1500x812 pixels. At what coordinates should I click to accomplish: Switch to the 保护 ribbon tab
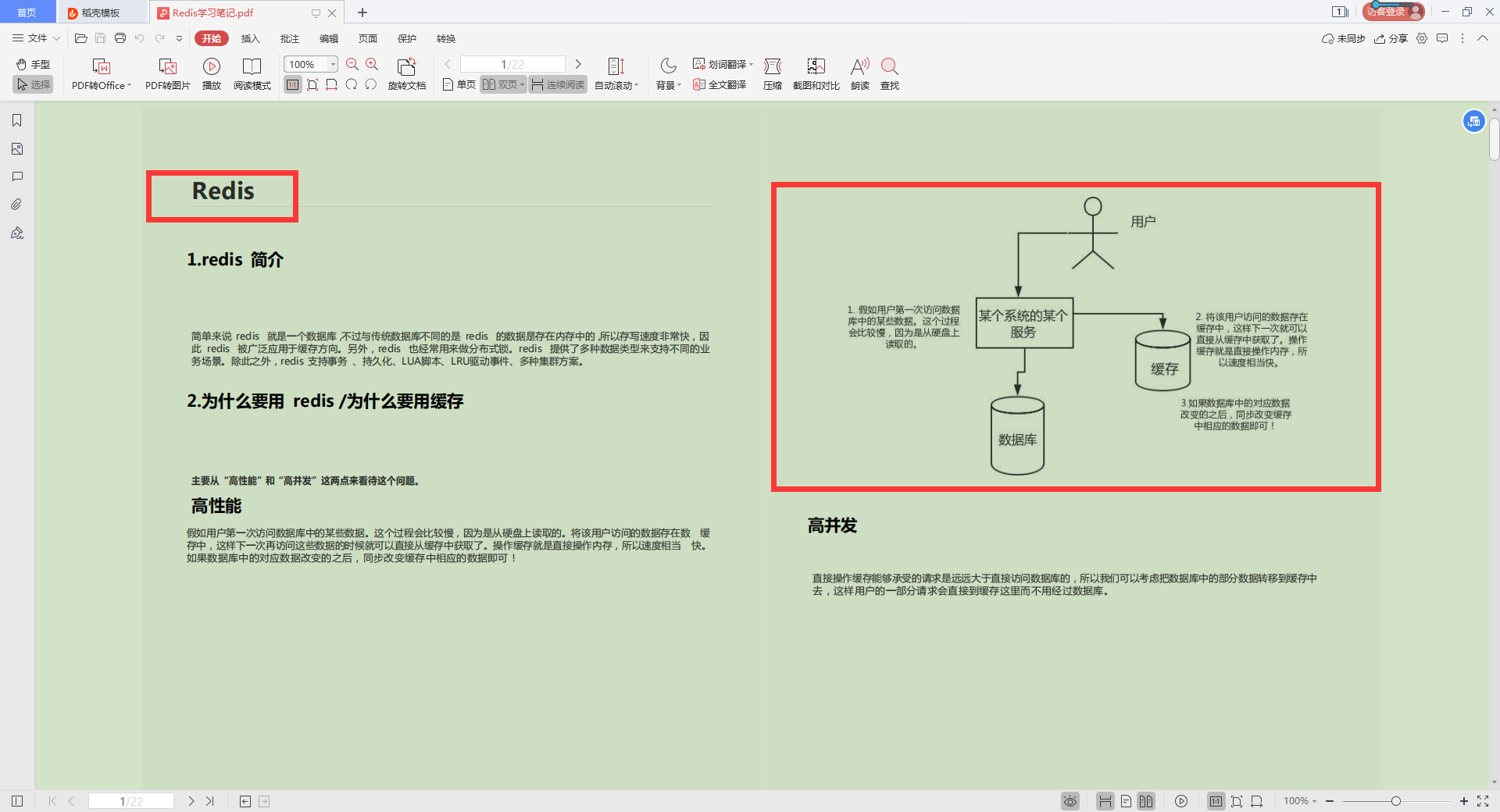[406, 38]
